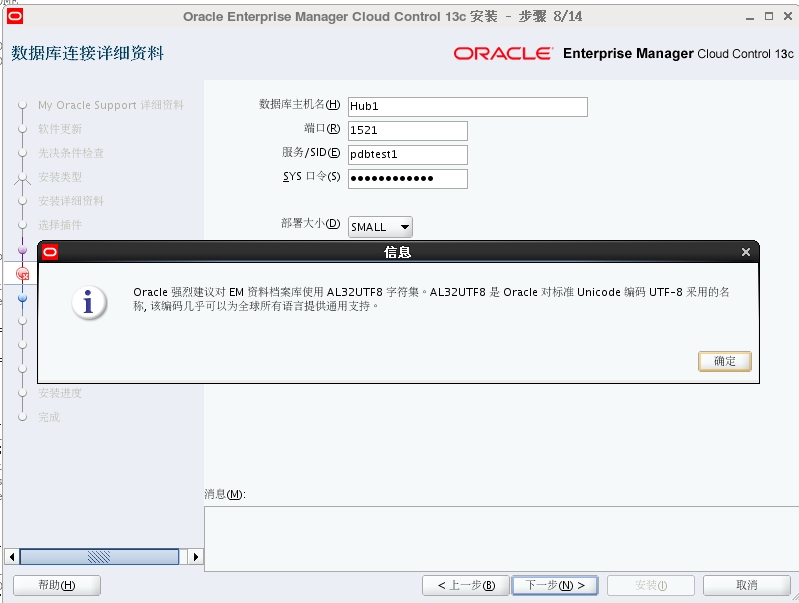This screenshot has height=603, width=799.
Task: Click the Oracle logo in installer title bar
Action: coord(15,16)
